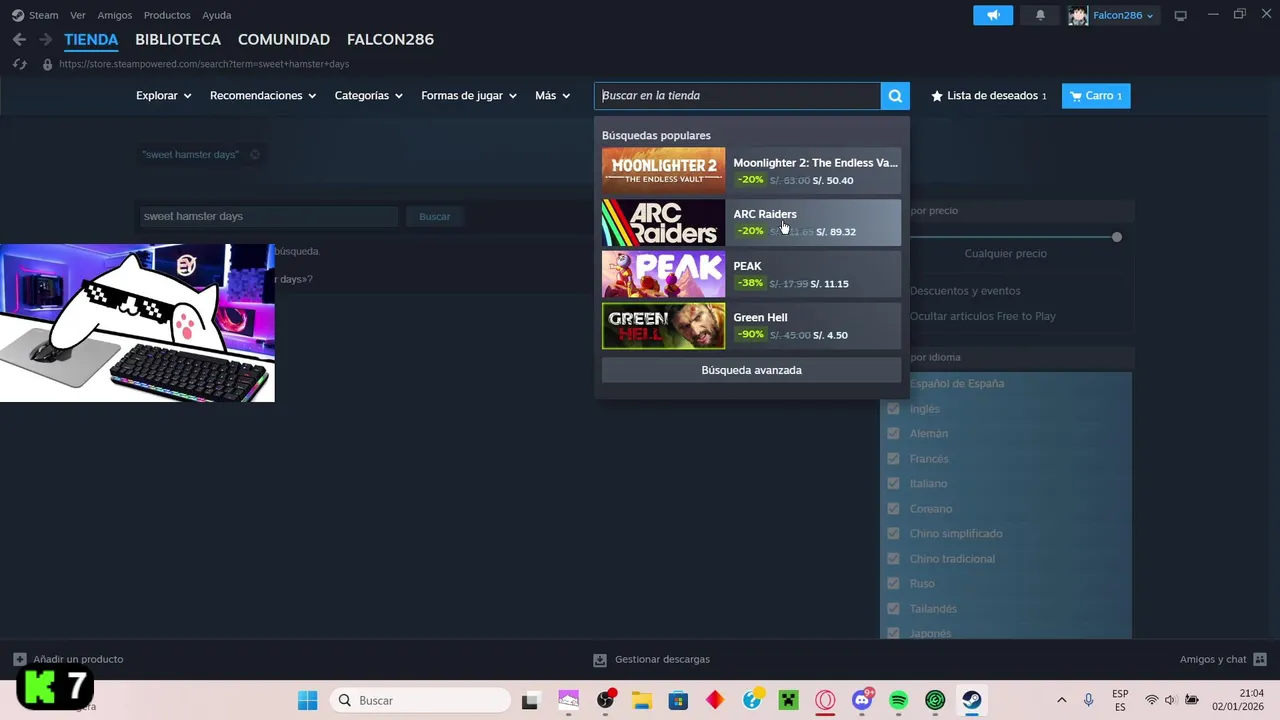Expand the Categorías dropdown
This screenshot has width=1280, height=720.
(x=369, y=96)
